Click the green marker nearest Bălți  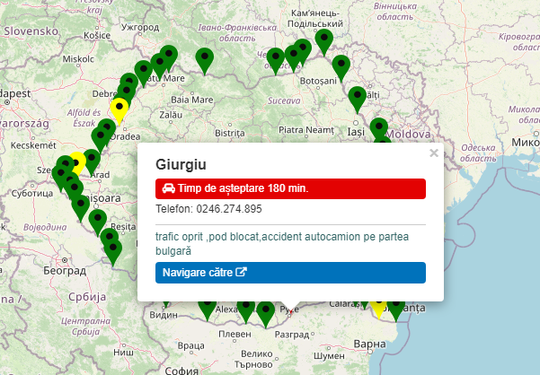pyautogui.click(x=357, y=99)
